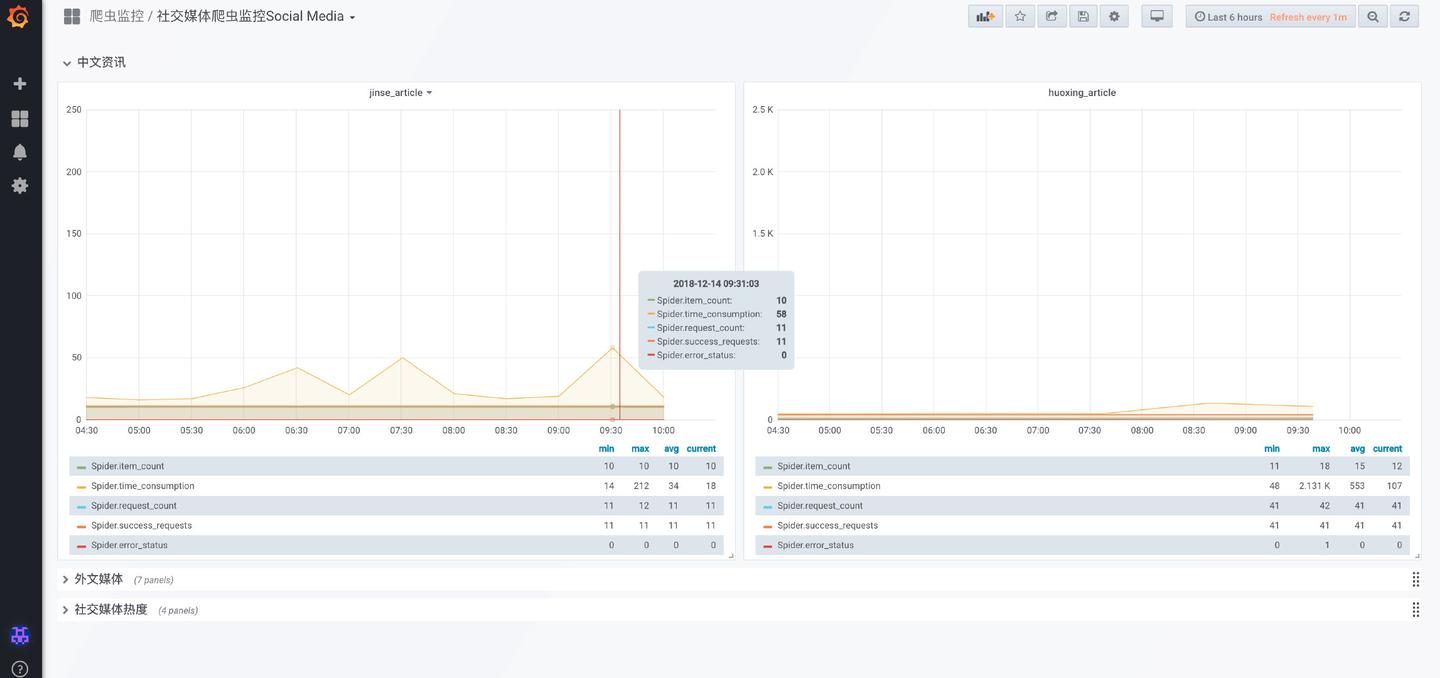This screenshot has height=678, width=1440.
Task: Click the (4 panels) label
Action: click(x=178, y=610)
